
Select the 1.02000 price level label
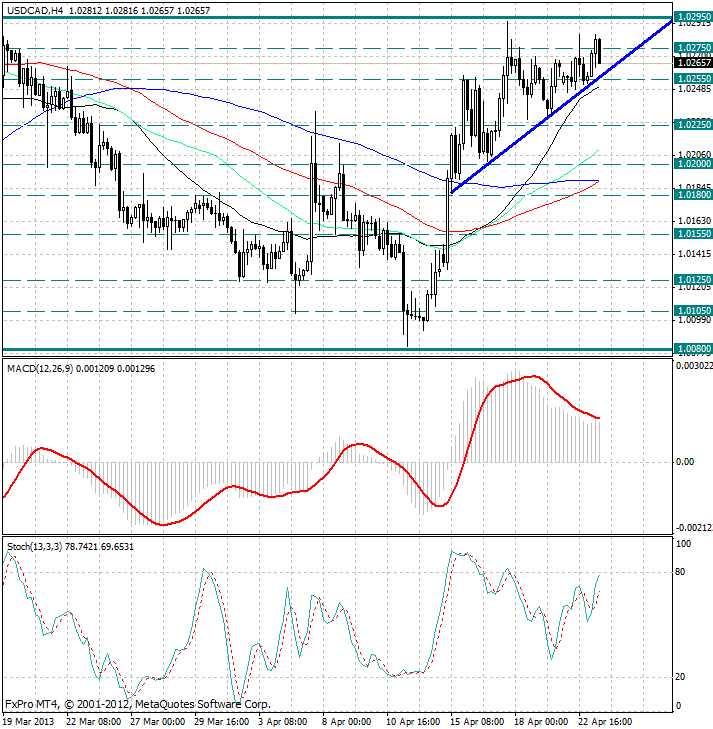click(x=693, y=164)
